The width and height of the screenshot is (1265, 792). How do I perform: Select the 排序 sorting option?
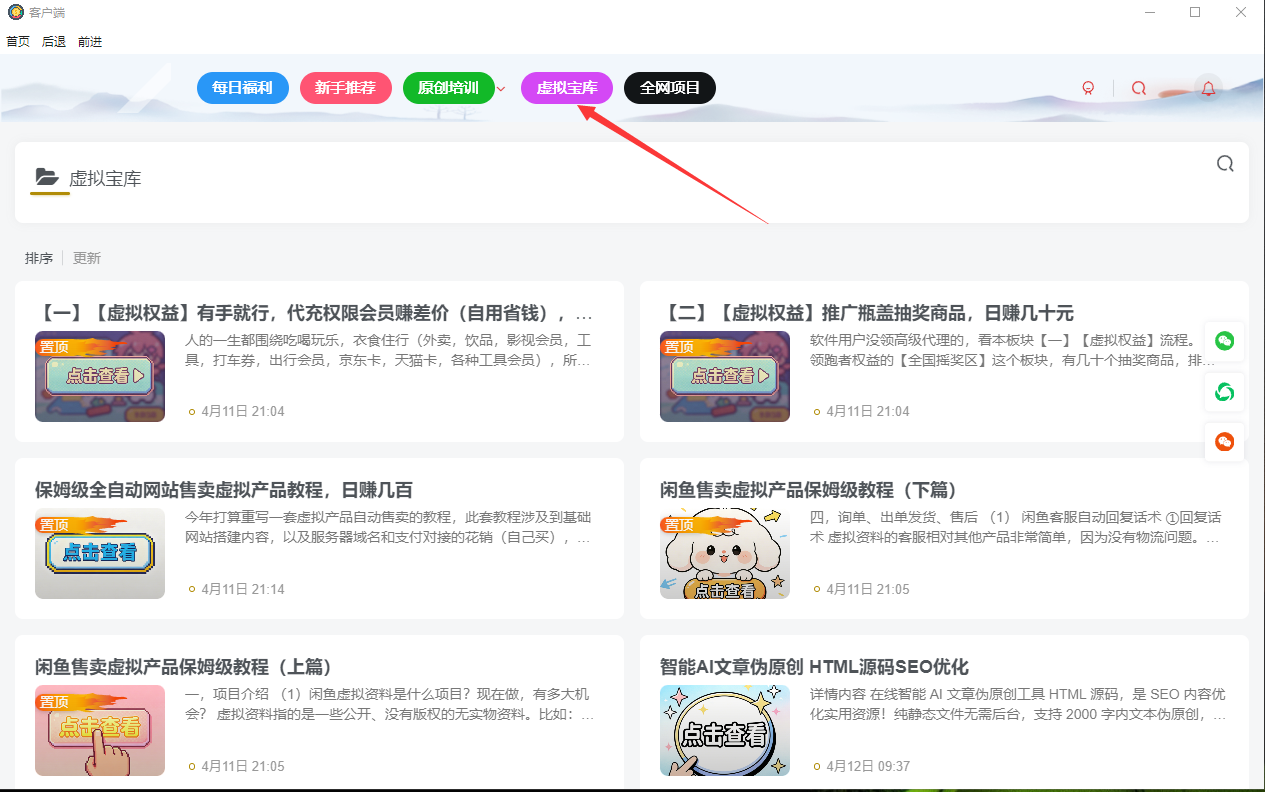(39, 257)
